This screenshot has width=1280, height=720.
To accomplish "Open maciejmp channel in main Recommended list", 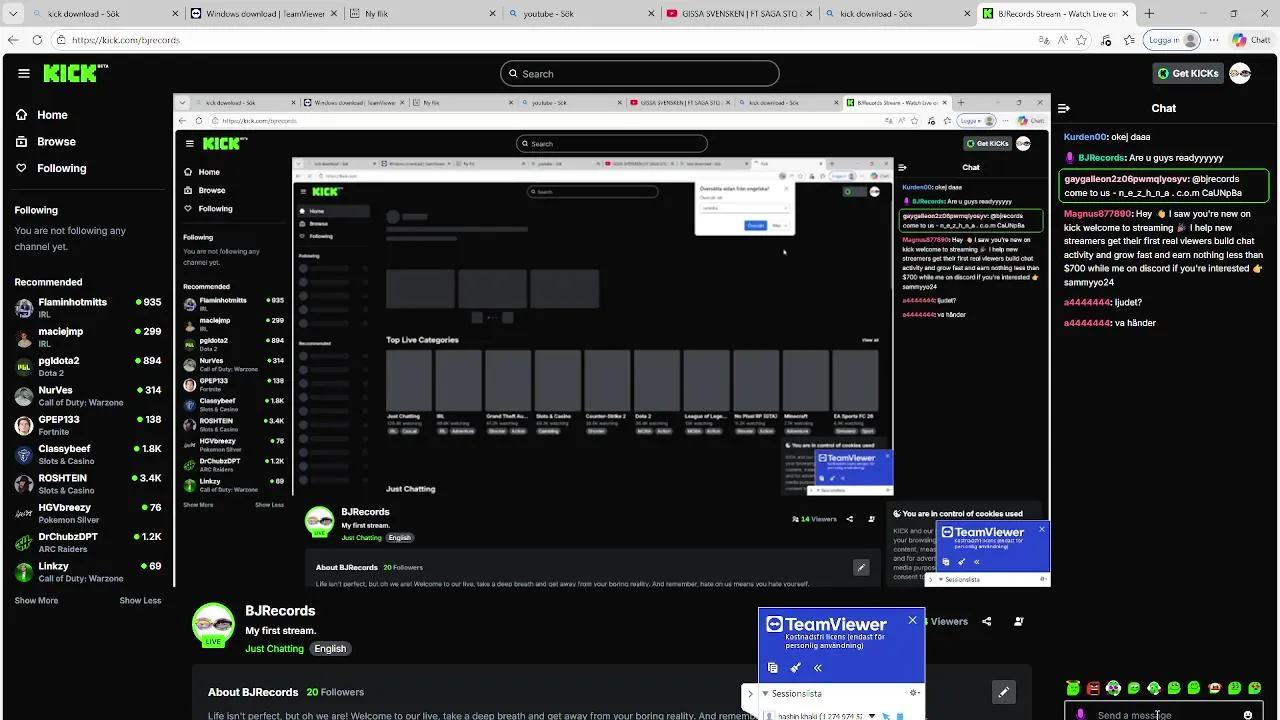I will click(x=88, y=337).
